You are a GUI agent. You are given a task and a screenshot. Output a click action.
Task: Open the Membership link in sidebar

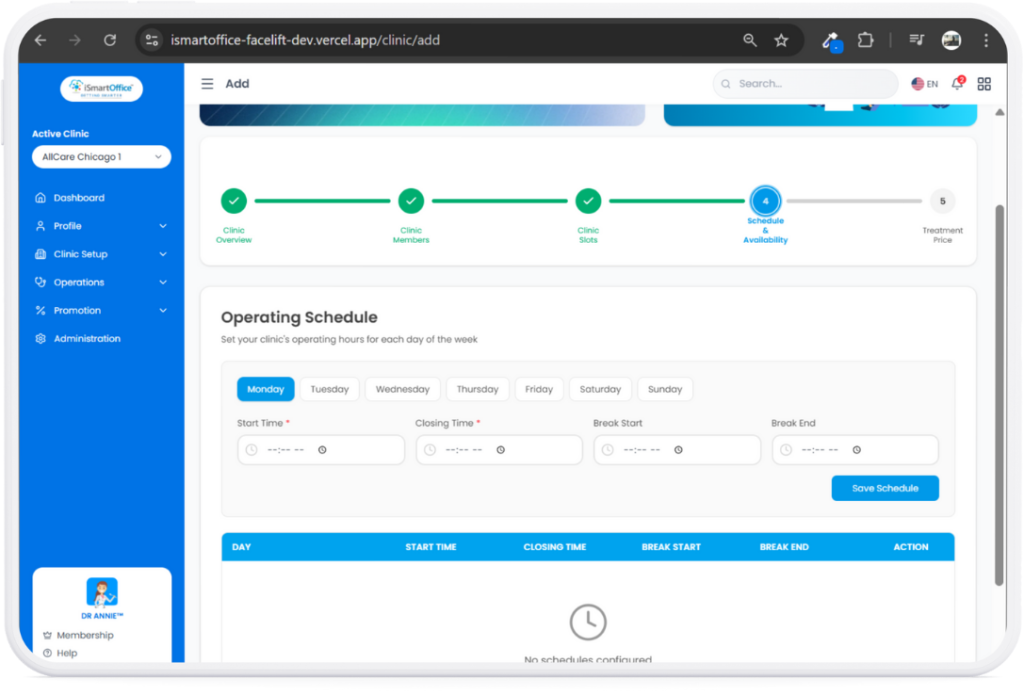click(84, 635)
